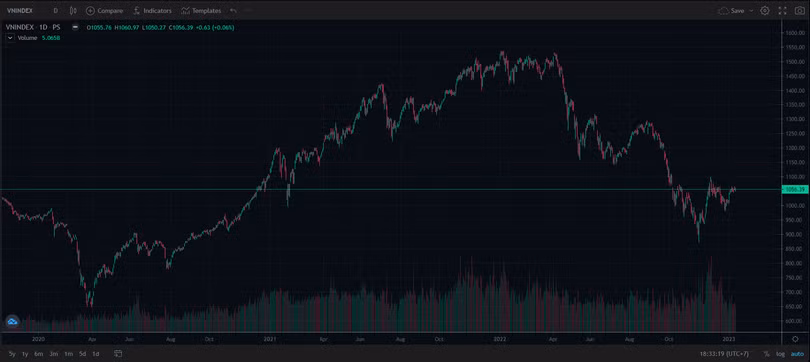Click the cloud logo badge on chart
Image resolution: width=810 pixels, height=362 pixels.
point(12,322)
